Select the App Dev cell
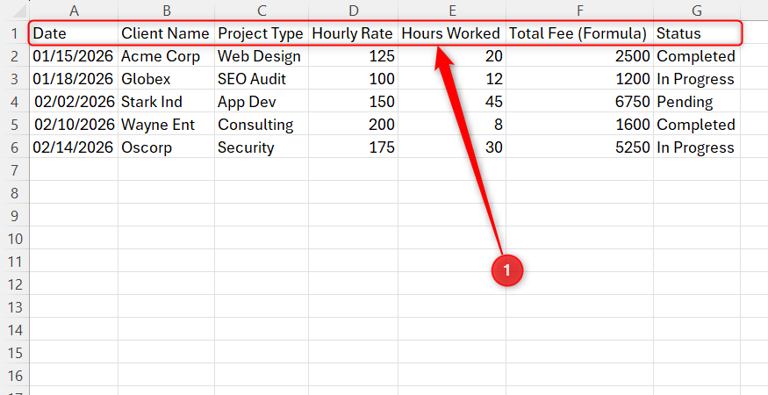 (262, 101)
